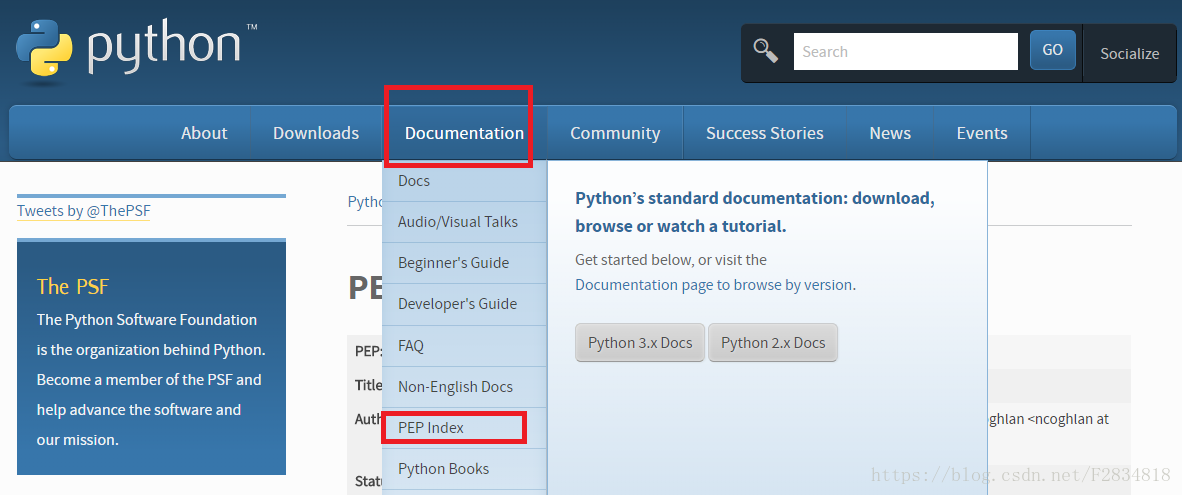Select PEP Index menu entry
Image resolution: width=1182 pixels, height=495 pixels.
464,428
